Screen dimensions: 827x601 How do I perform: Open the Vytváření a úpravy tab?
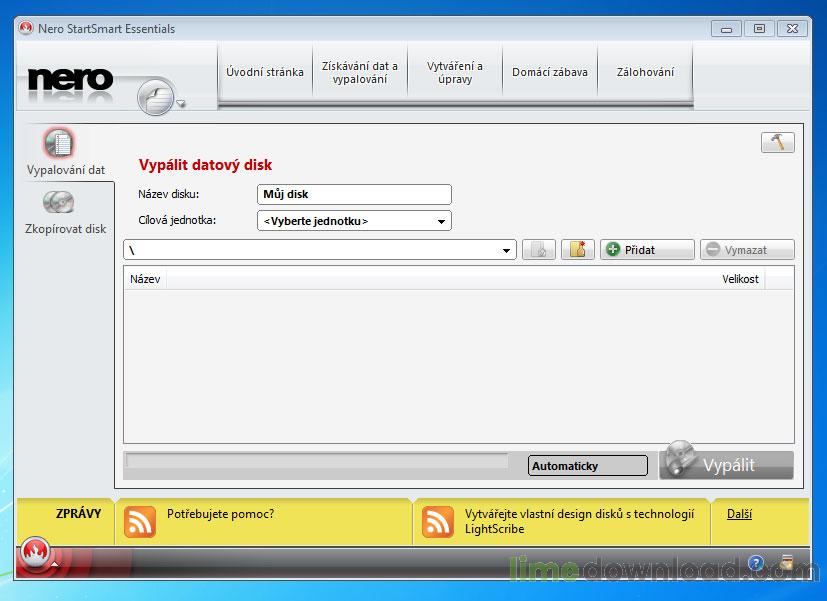click(x=455, y=72)
